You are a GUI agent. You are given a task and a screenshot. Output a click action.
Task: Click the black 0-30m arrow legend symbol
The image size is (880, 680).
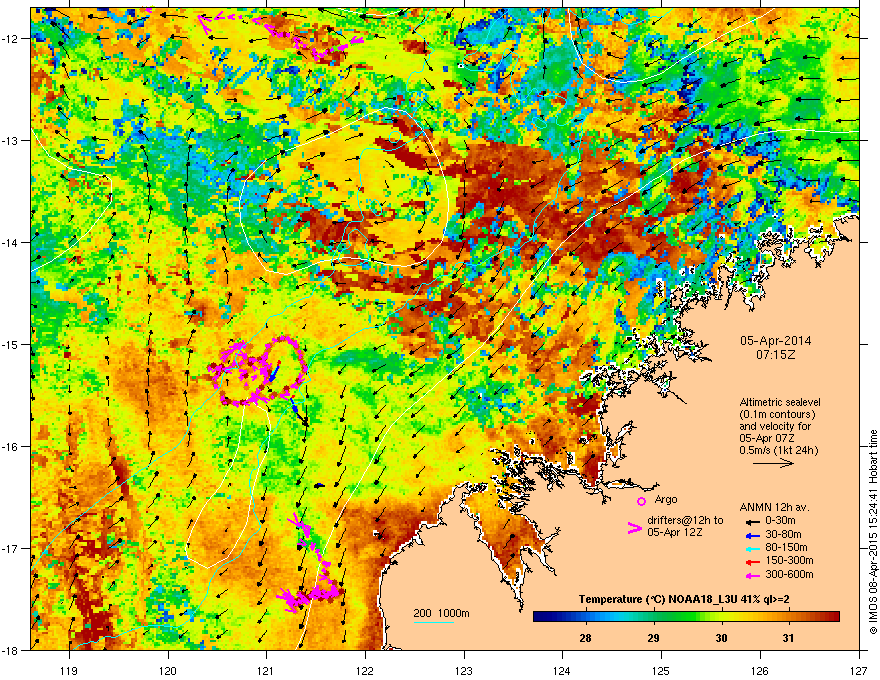(x=753, y=521)
